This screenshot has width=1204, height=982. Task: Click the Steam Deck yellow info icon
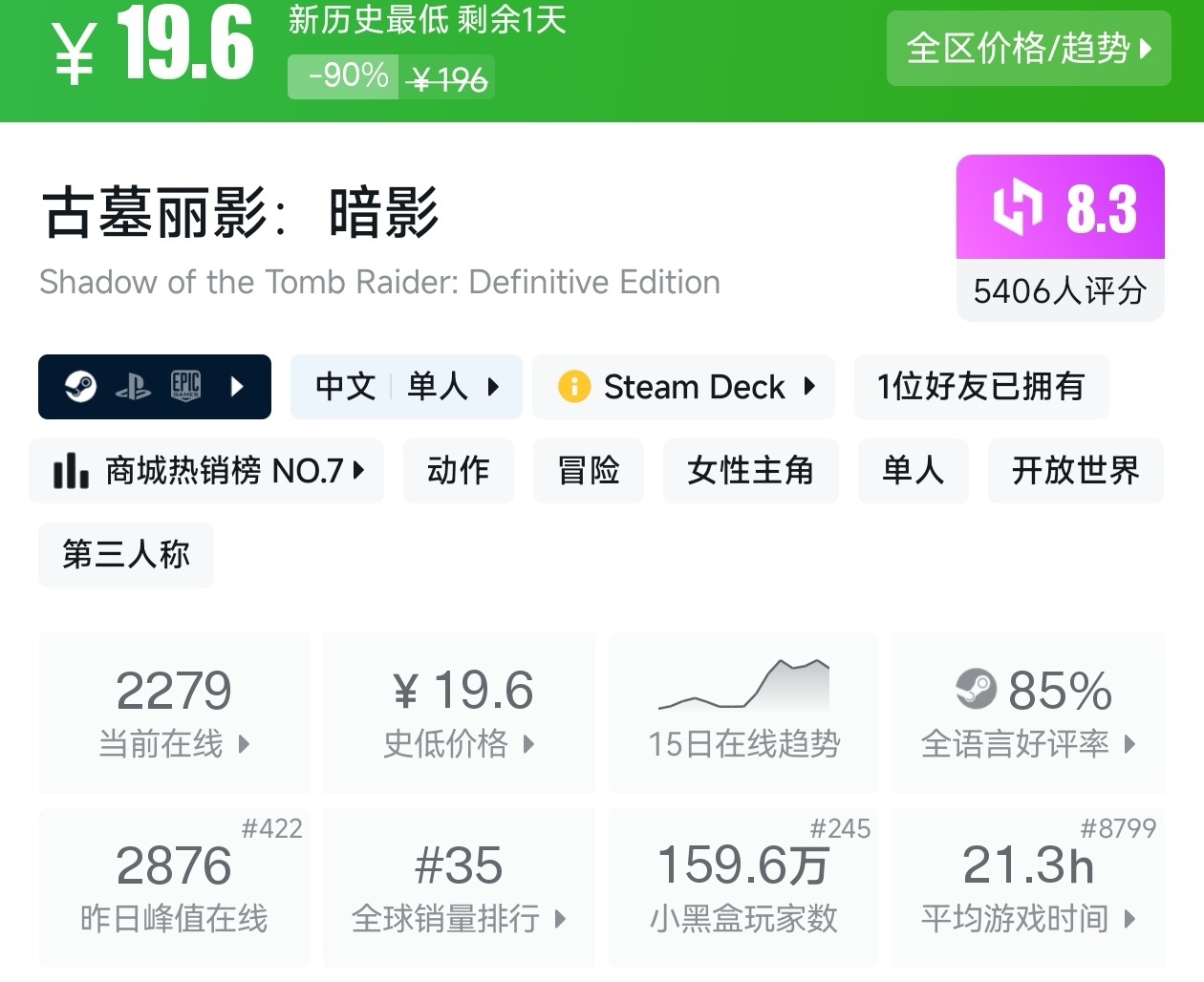coord(573,387)
